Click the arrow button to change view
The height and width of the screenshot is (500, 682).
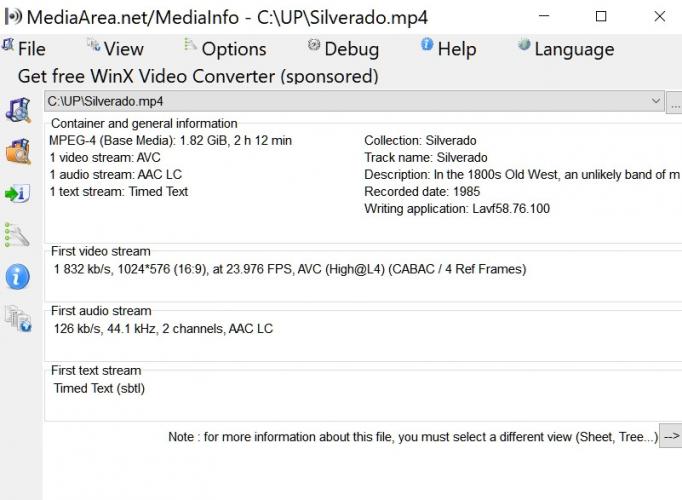click(x=671, y=436)
